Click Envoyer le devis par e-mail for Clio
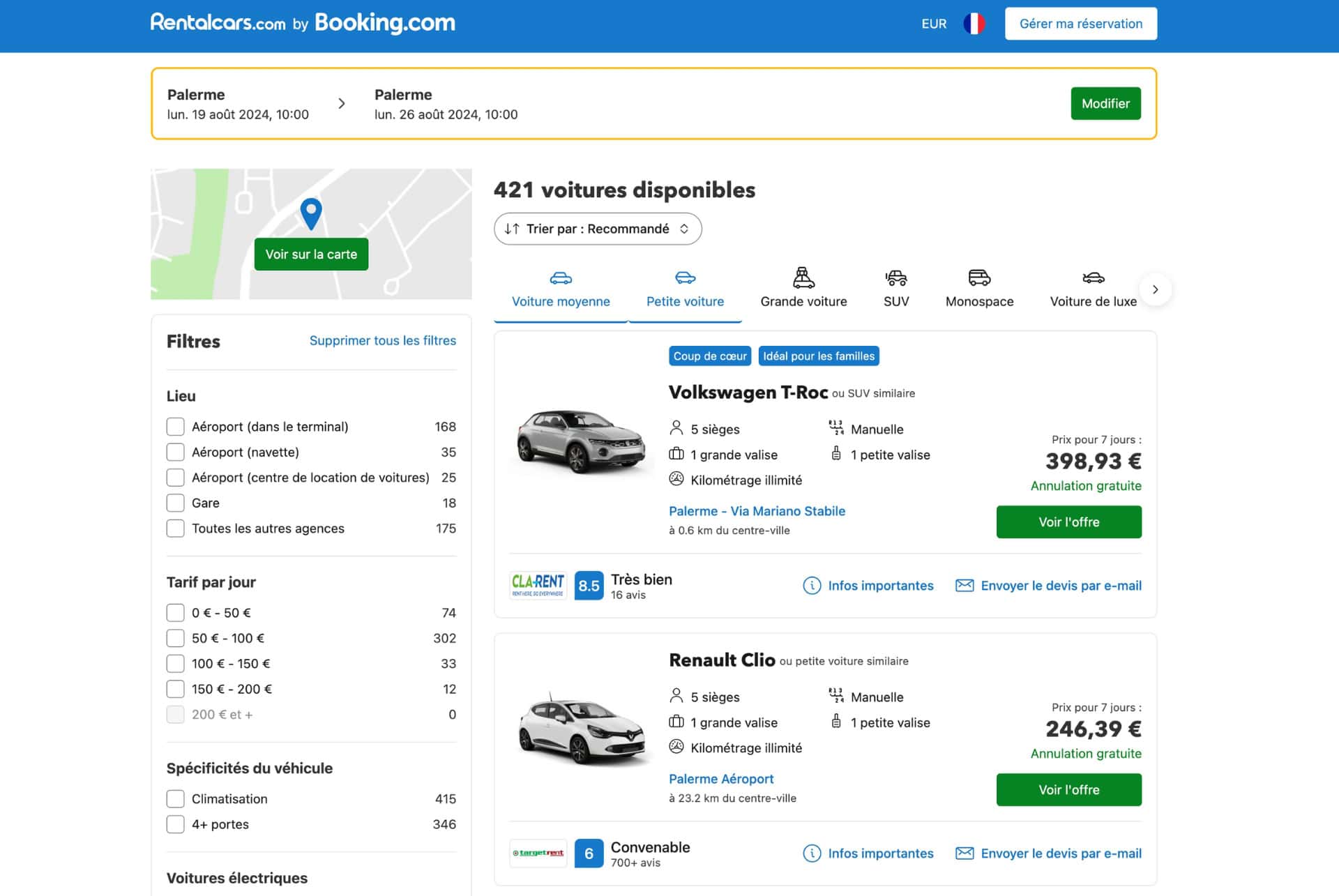The height and width of the screenshot is (896, 1339). pyautogui.click(x=1061, y=853)
